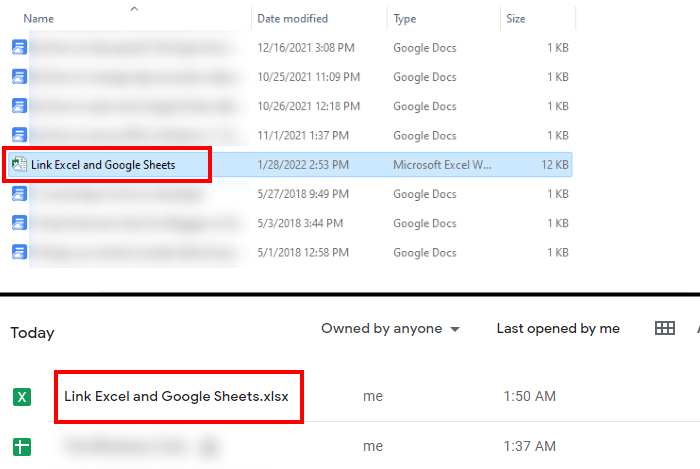Switch to grid view icon
The image size is (700, 469).
pos(665,328)
